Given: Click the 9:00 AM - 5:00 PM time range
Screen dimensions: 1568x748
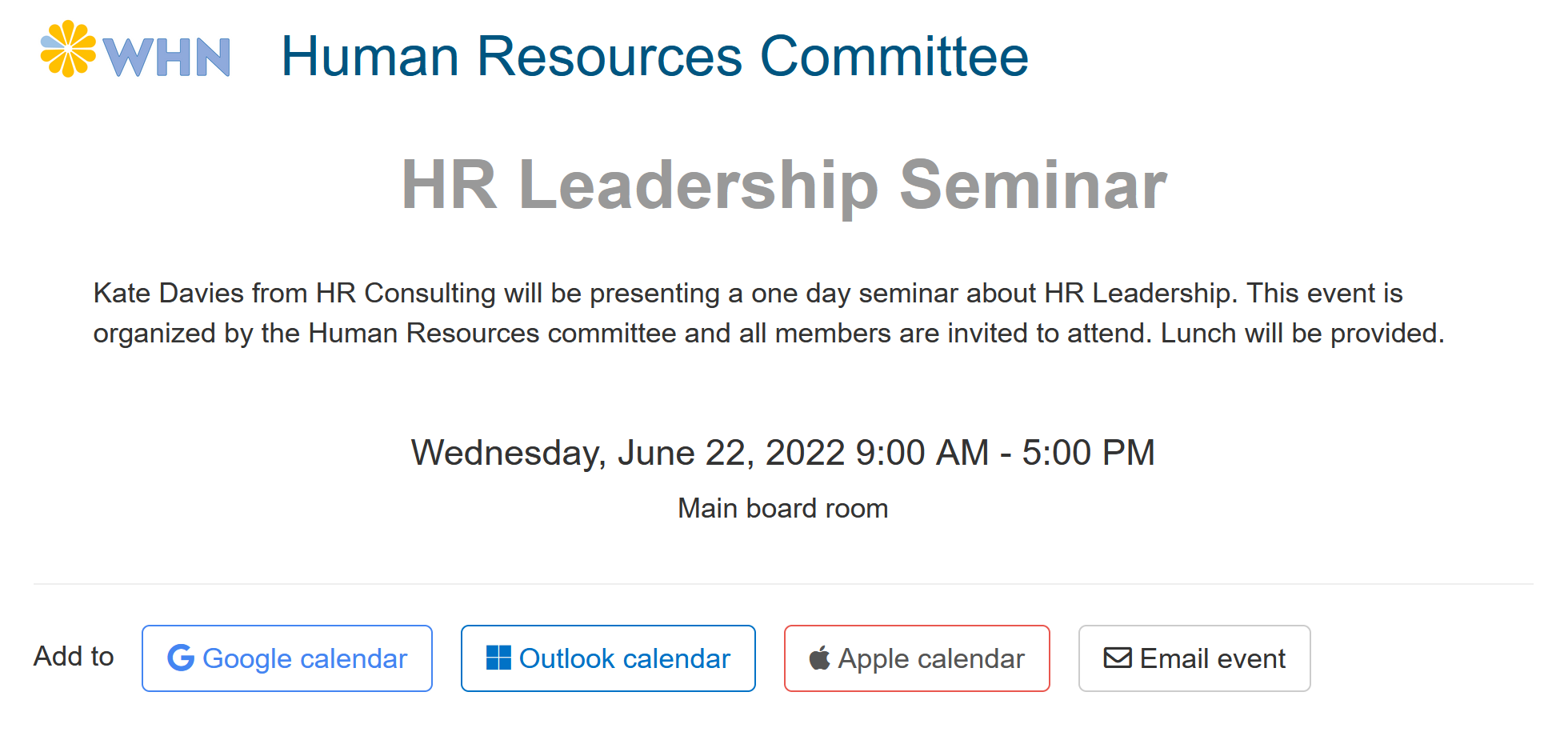Looking at the screenshot, I should [1005, 453].
